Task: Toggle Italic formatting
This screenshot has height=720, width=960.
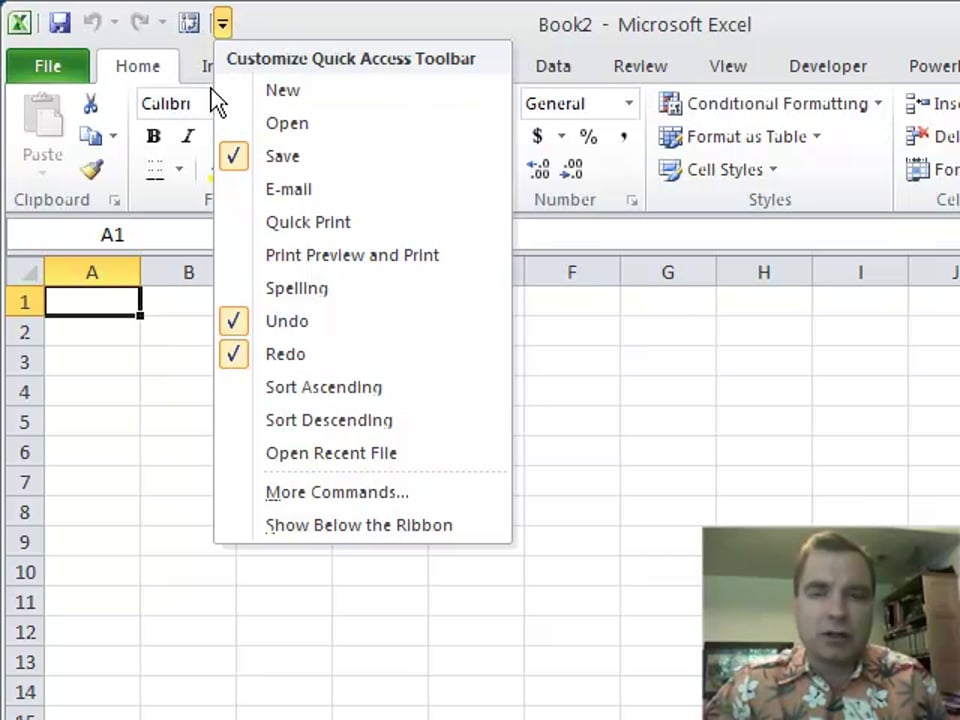Action: pos(188,136)
